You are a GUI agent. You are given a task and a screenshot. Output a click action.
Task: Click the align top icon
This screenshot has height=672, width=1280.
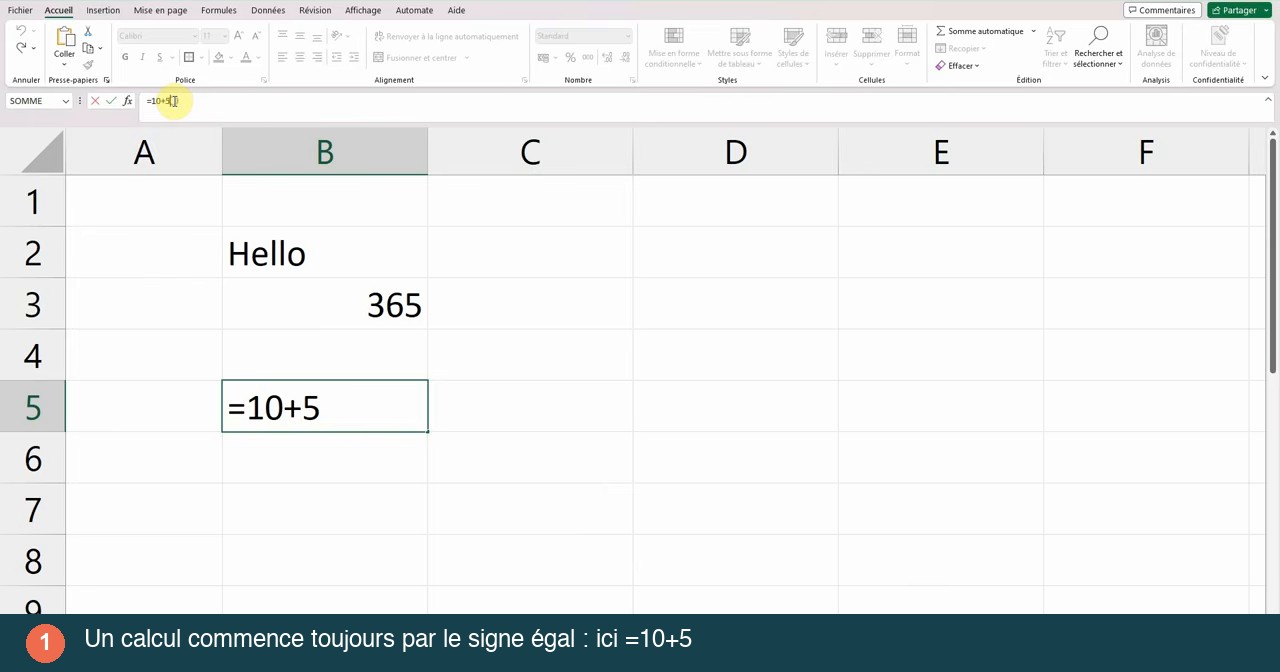282,36
